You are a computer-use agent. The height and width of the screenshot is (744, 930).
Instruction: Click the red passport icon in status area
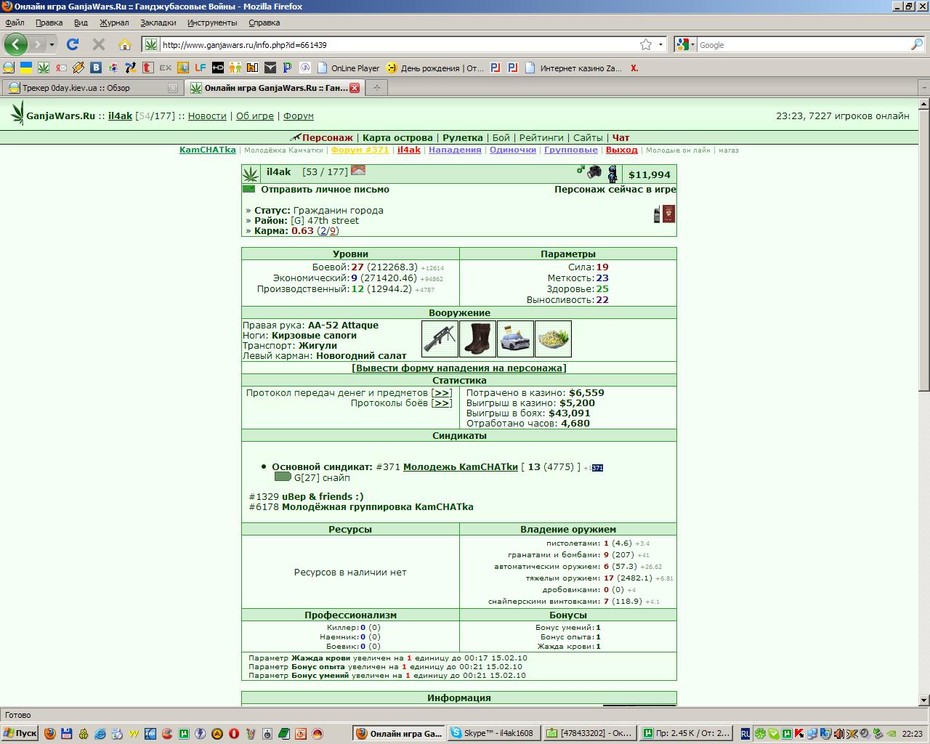668,214
